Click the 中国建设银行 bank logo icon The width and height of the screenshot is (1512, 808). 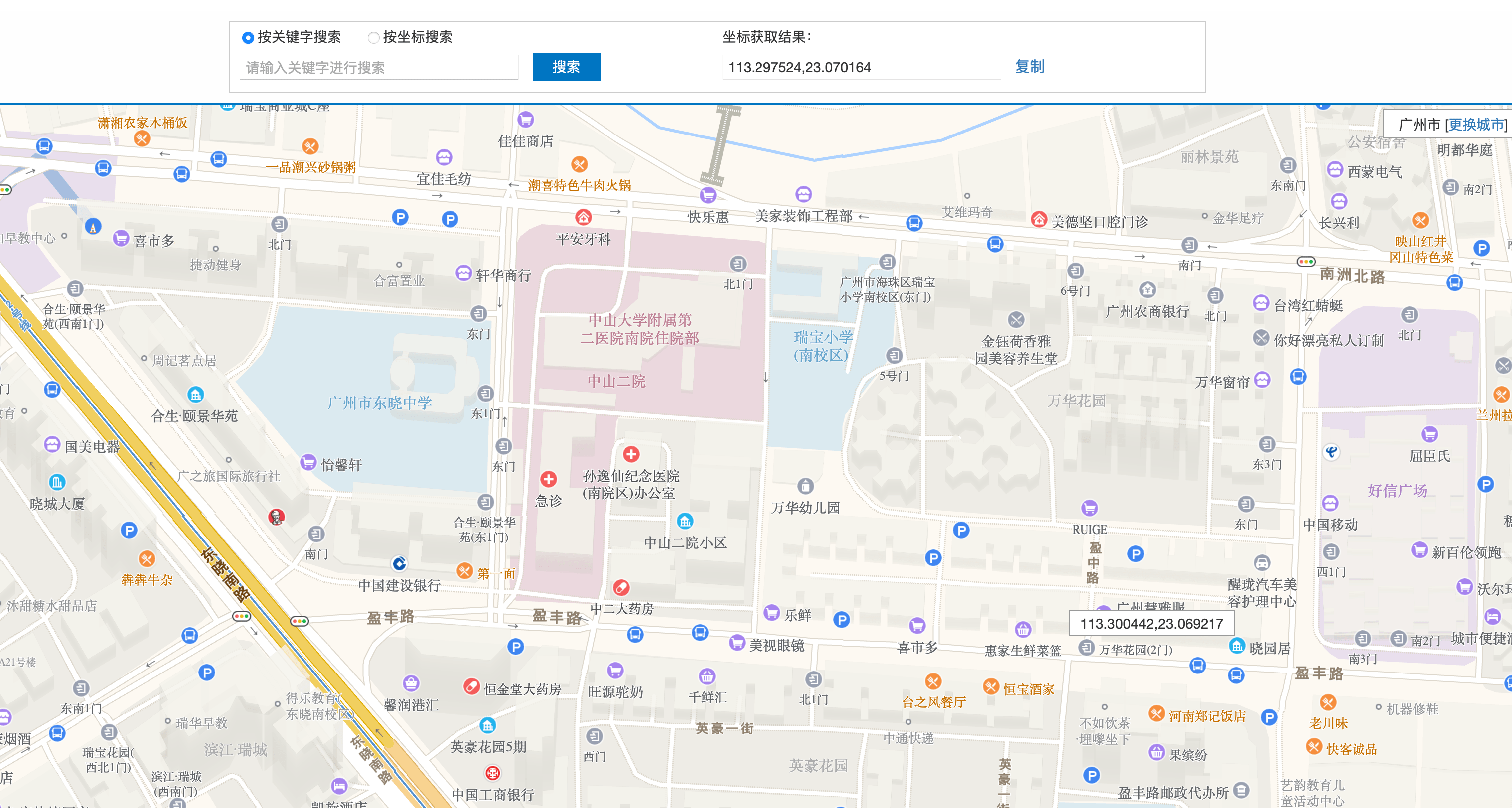399,563
